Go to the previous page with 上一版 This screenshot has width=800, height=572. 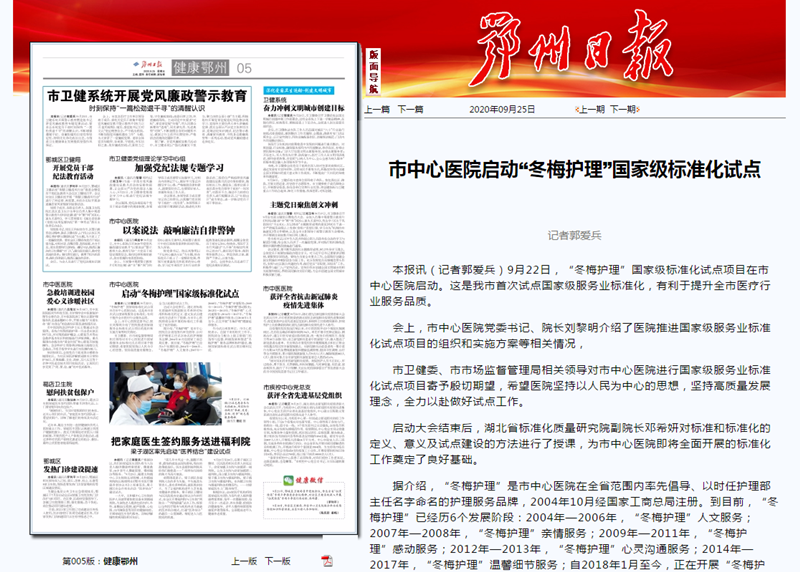point(244,561)
